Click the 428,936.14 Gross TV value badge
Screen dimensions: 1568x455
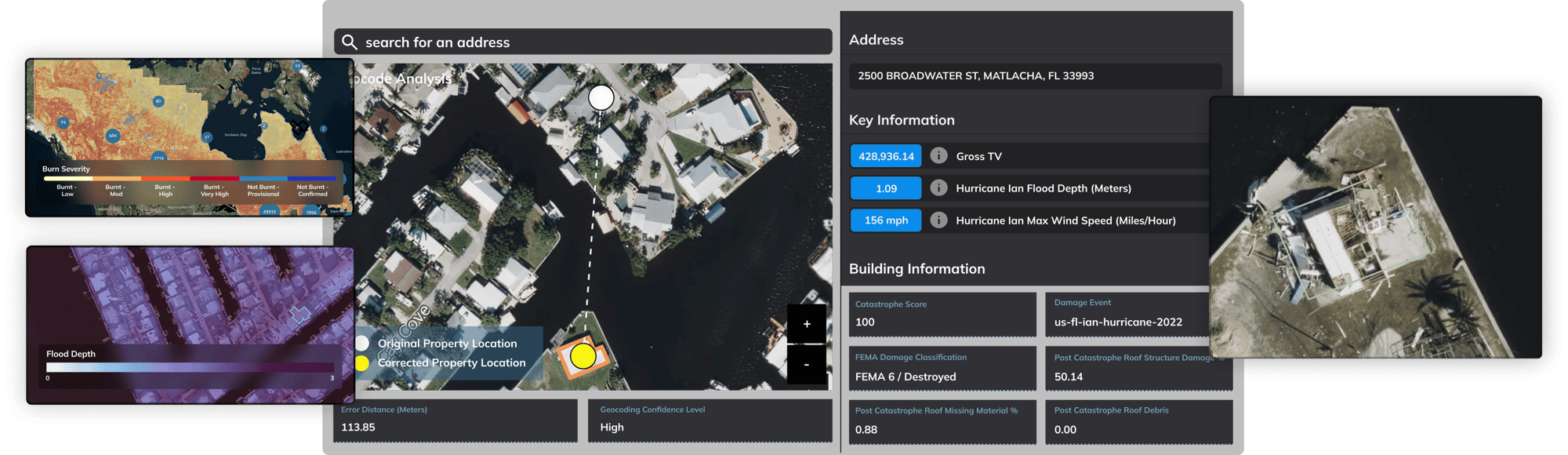[x=886, y=156]
